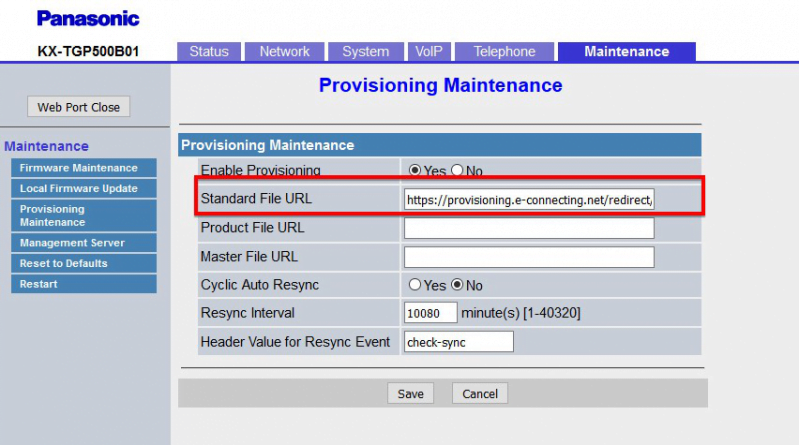The height and width of the screenshot is (446, 799).
Task: Select Provisioning Maintenance sidebar item
Action: coord(84,216)
